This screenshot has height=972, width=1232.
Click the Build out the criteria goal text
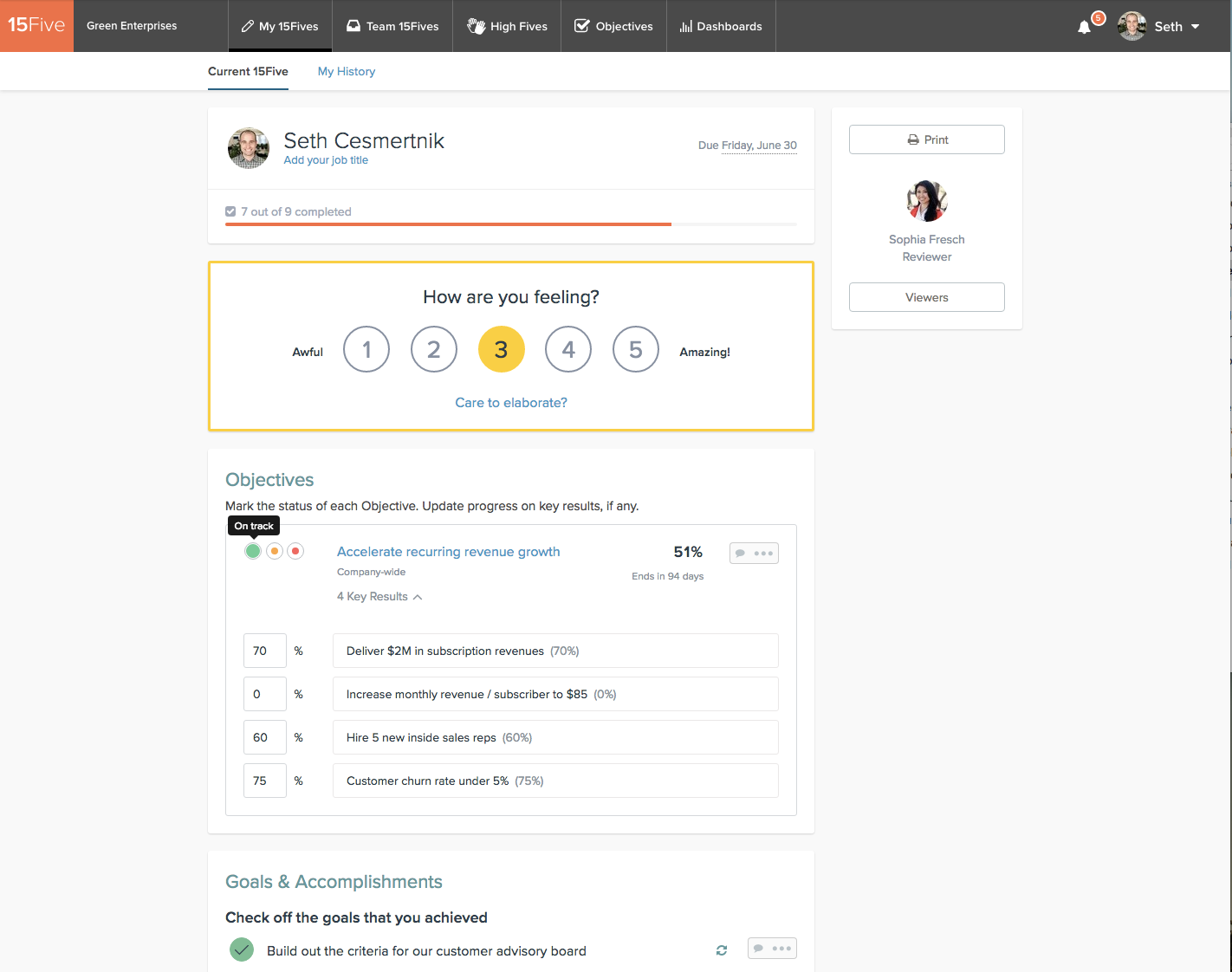point(426,951)
